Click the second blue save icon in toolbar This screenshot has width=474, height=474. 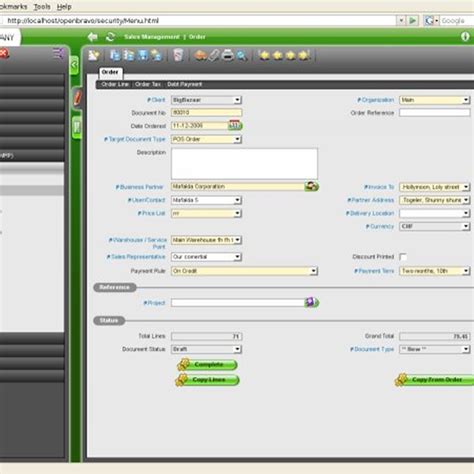129,55
